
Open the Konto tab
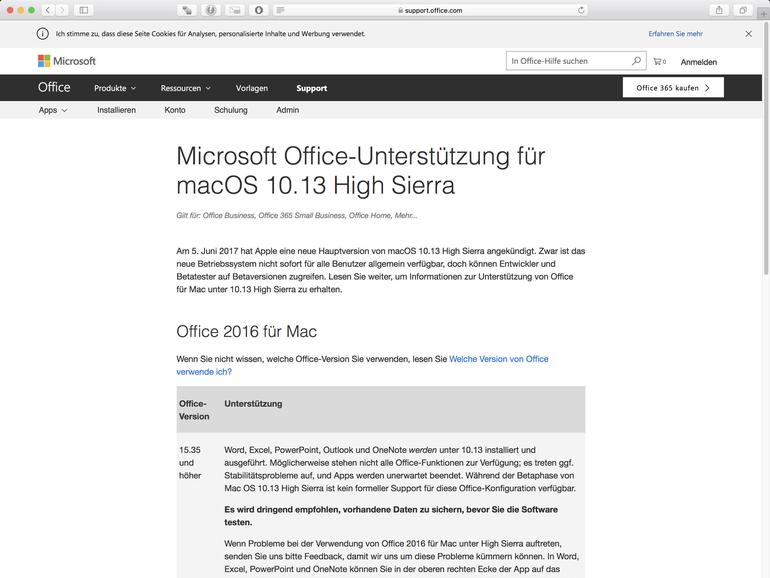click(x=175, y=110)
